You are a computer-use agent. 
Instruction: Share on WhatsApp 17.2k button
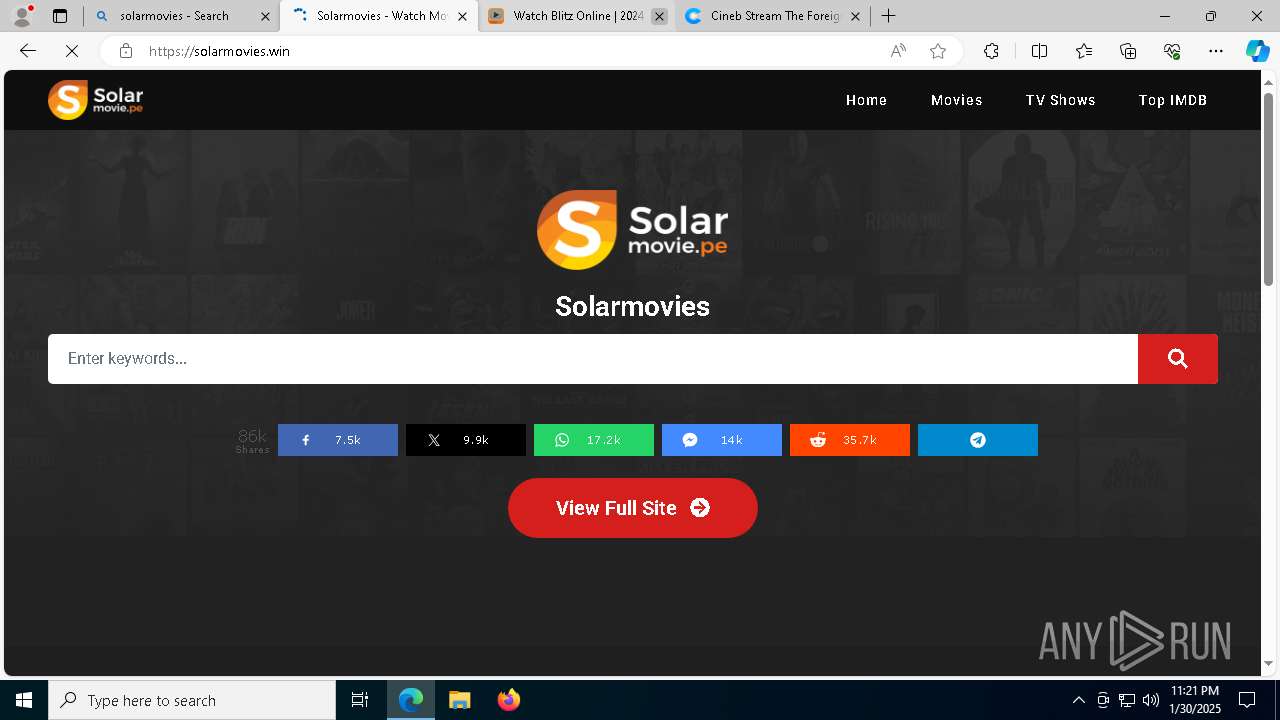(594, 440)
